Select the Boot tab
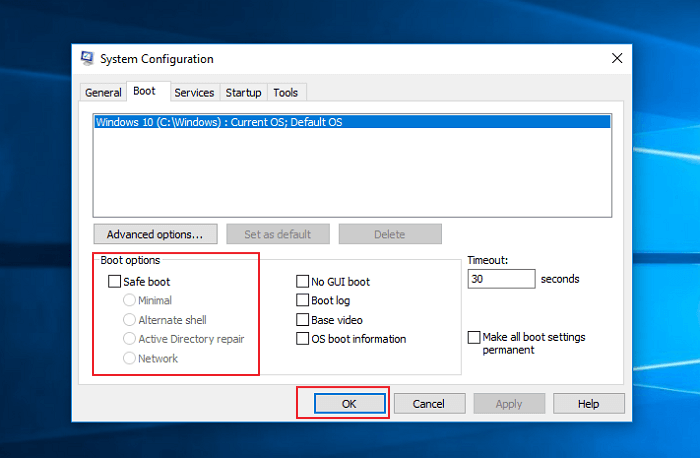Viewport: 700px width, 458px height. [x=145, y=91]
